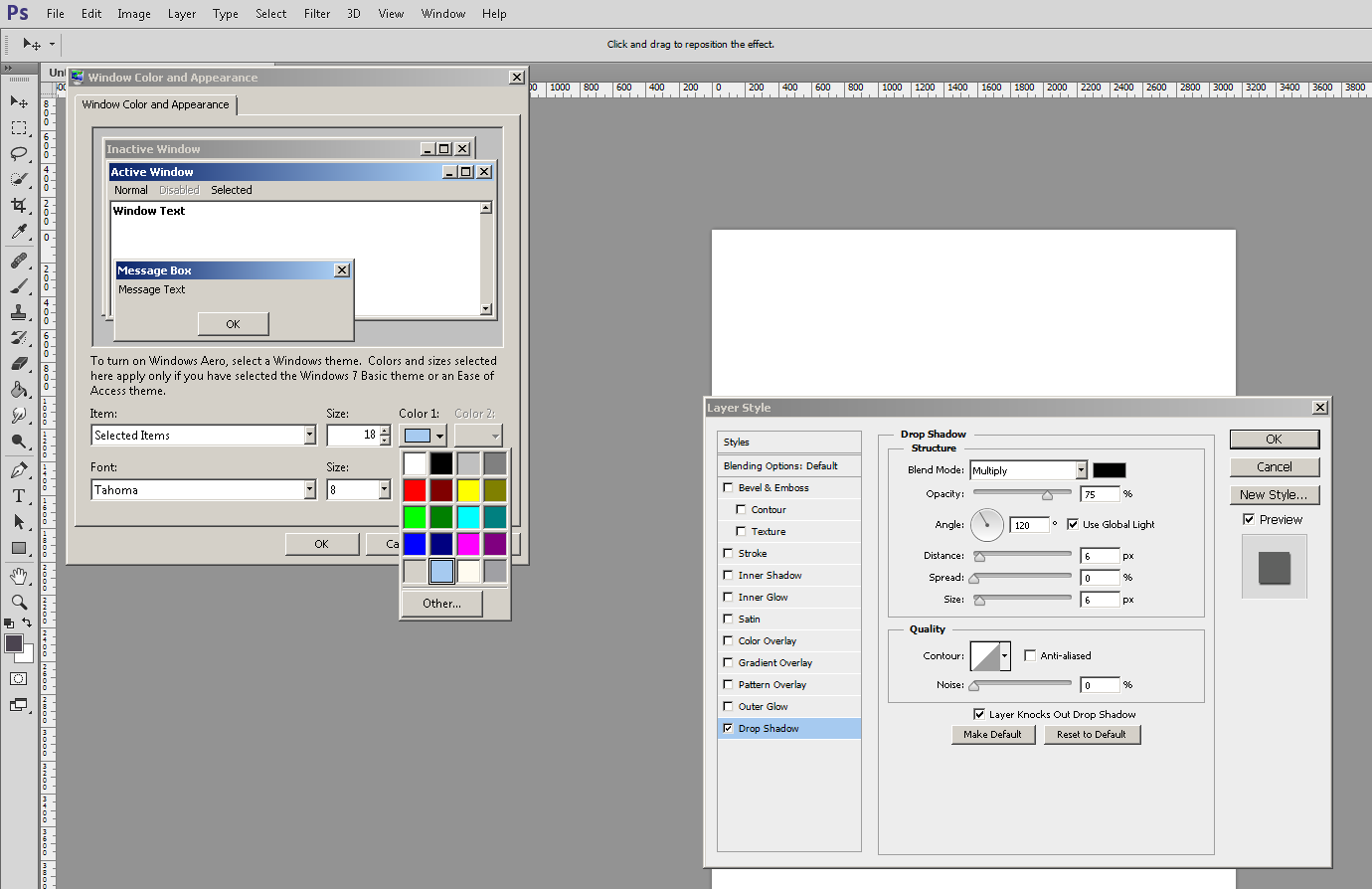Enable the Color Overlay checkbox
Image resolution: width=1372 pixels, height=889 pixels.
728,640
